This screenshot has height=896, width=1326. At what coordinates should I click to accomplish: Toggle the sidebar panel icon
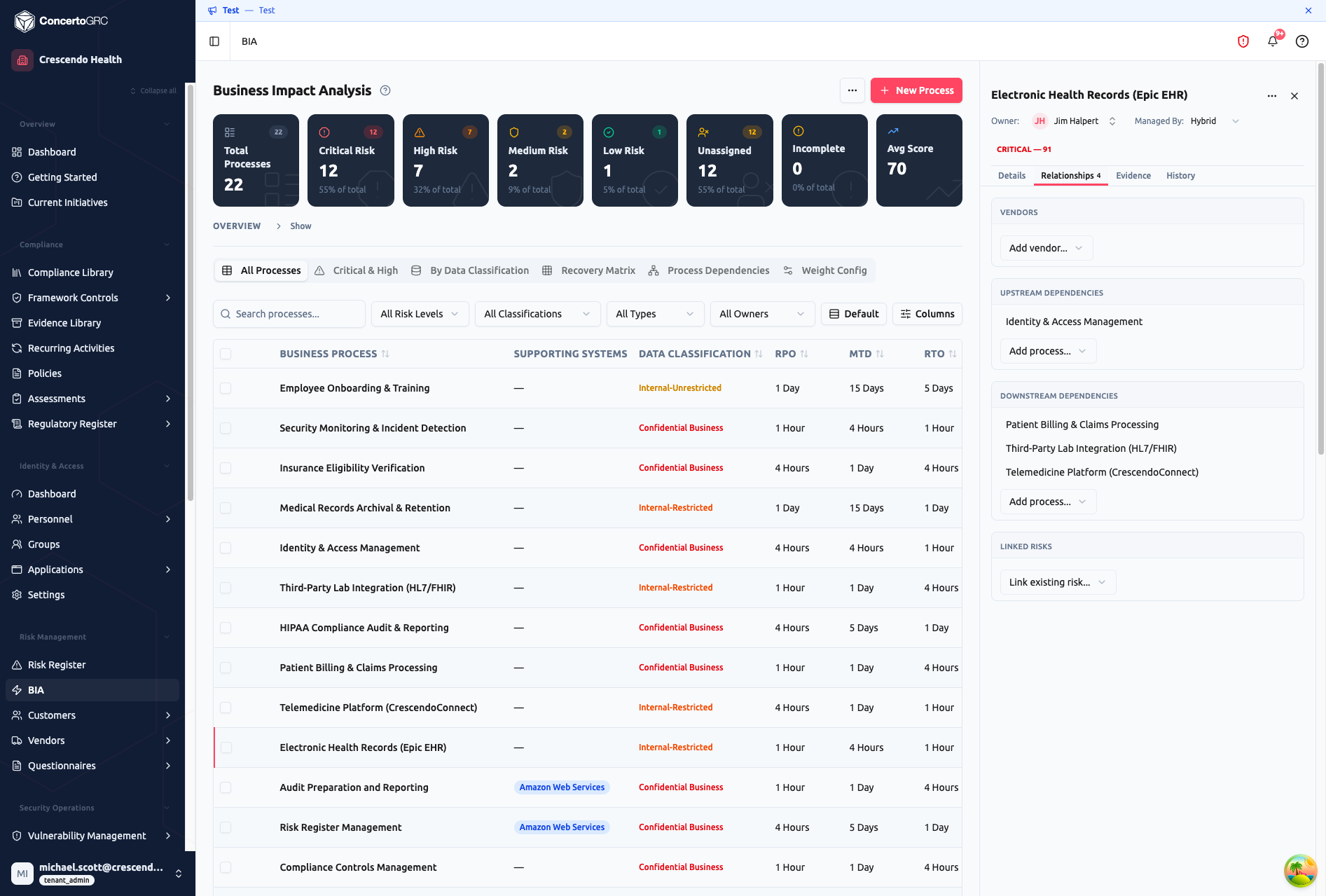coord(214,41)
